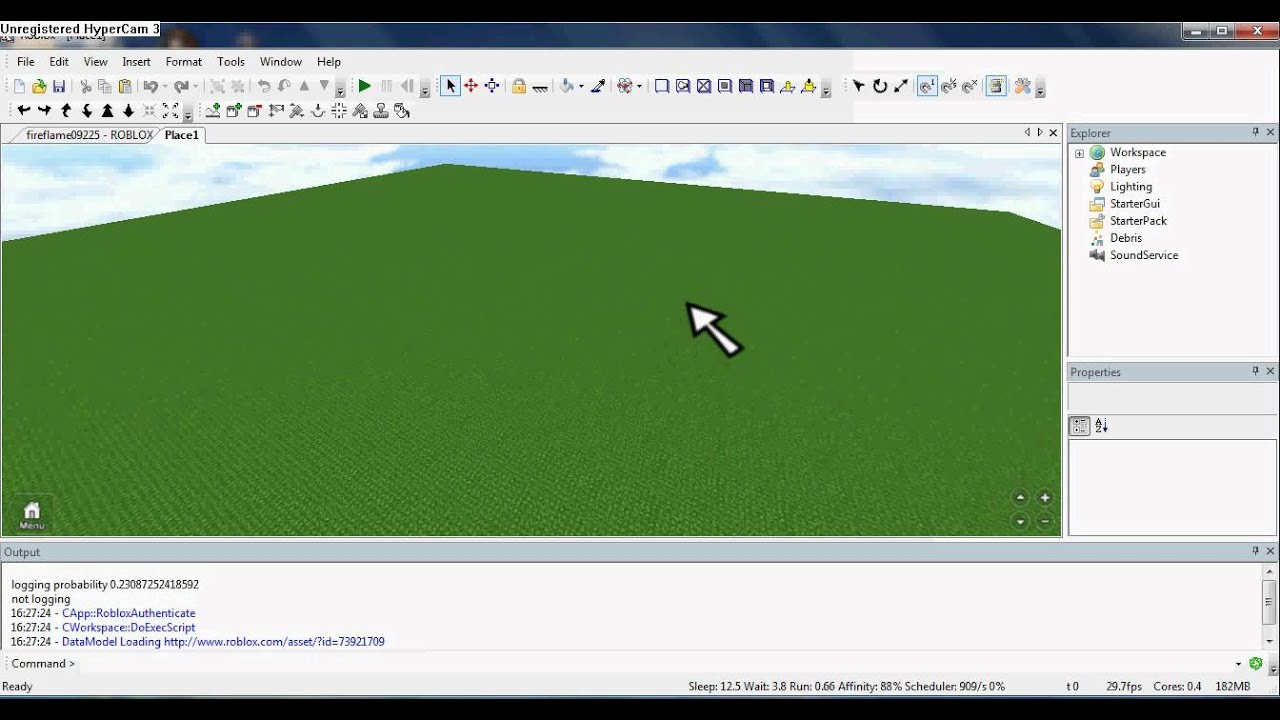Switch to the Place1 tab

(181, 135)
